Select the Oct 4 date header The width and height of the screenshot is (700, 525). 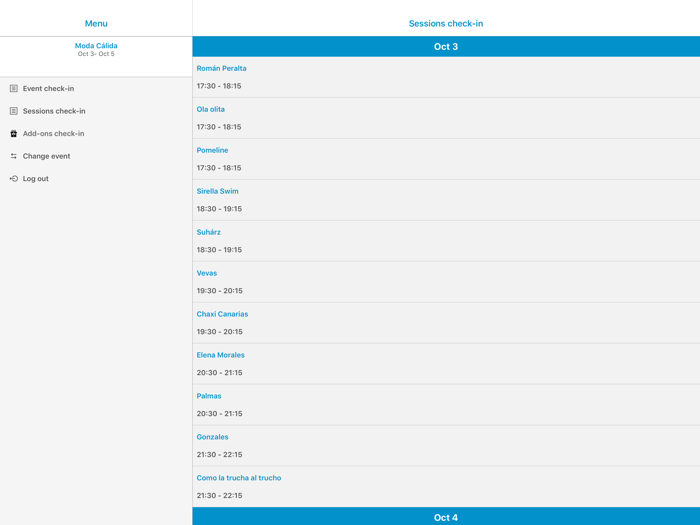point(446,517)
